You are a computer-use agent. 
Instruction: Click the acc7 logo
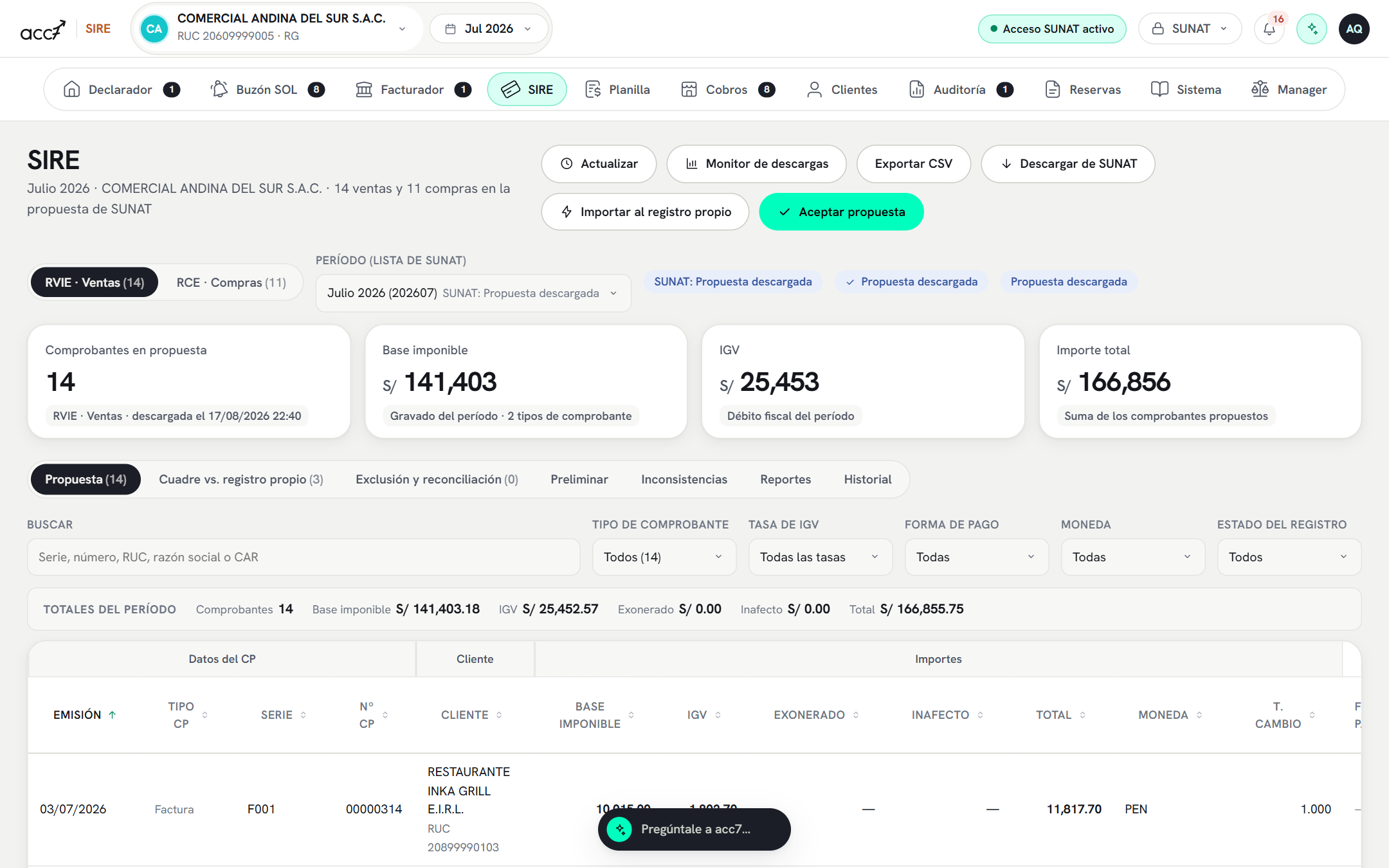click(x=43, y=29)
